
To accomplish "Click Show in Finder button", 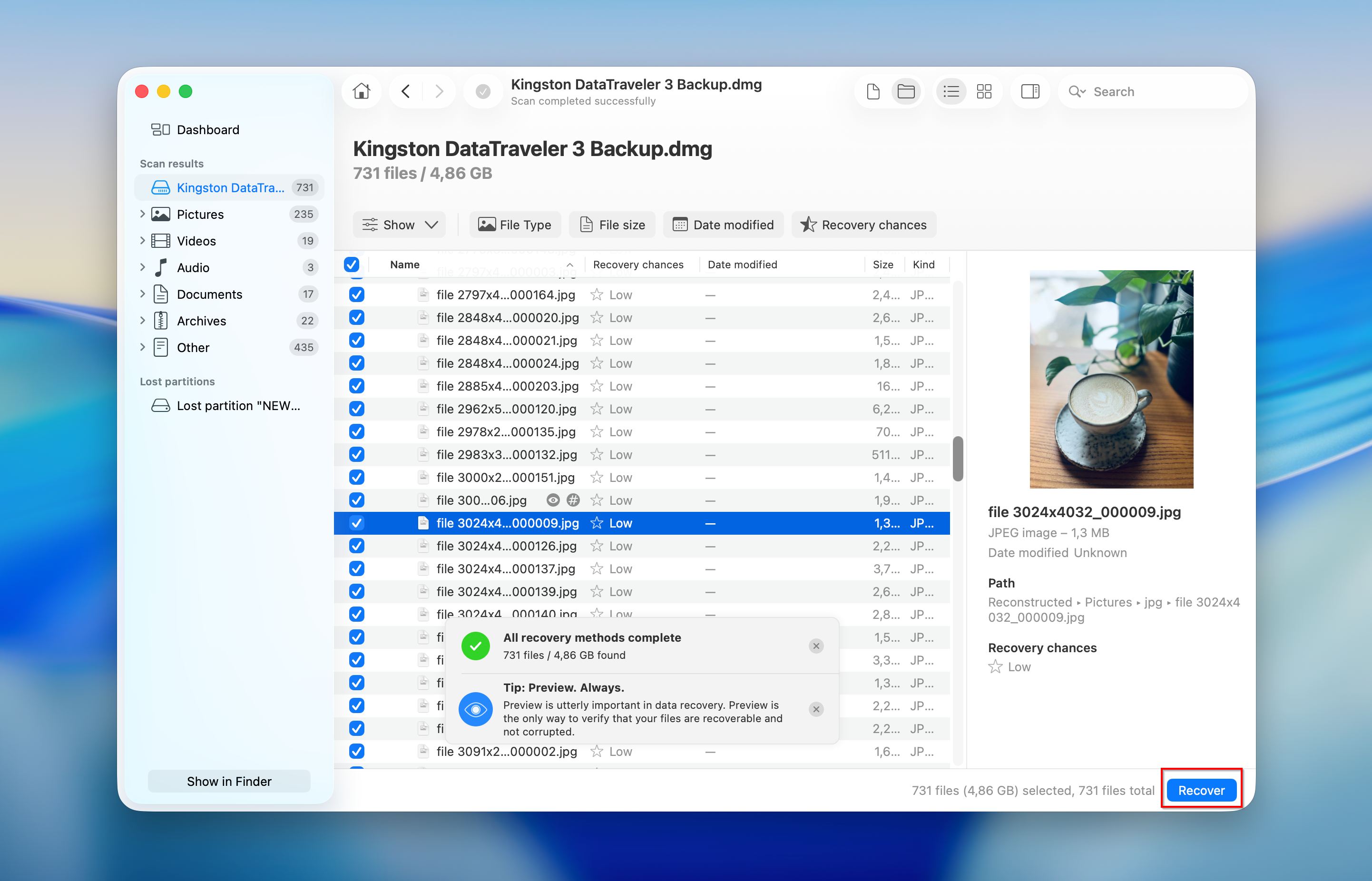I will coord(229,782).
